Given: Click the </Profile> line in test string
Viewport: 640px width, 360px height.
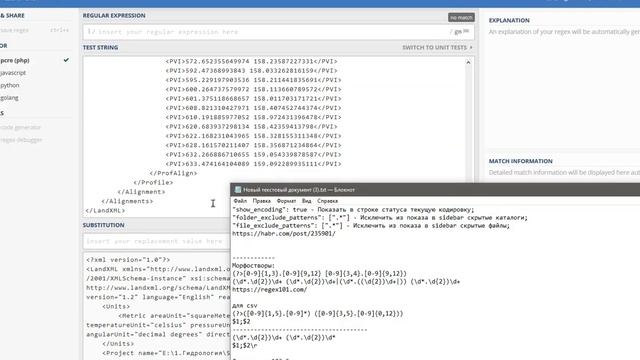Looking at the screenshot, I should [x=153, y=182].
